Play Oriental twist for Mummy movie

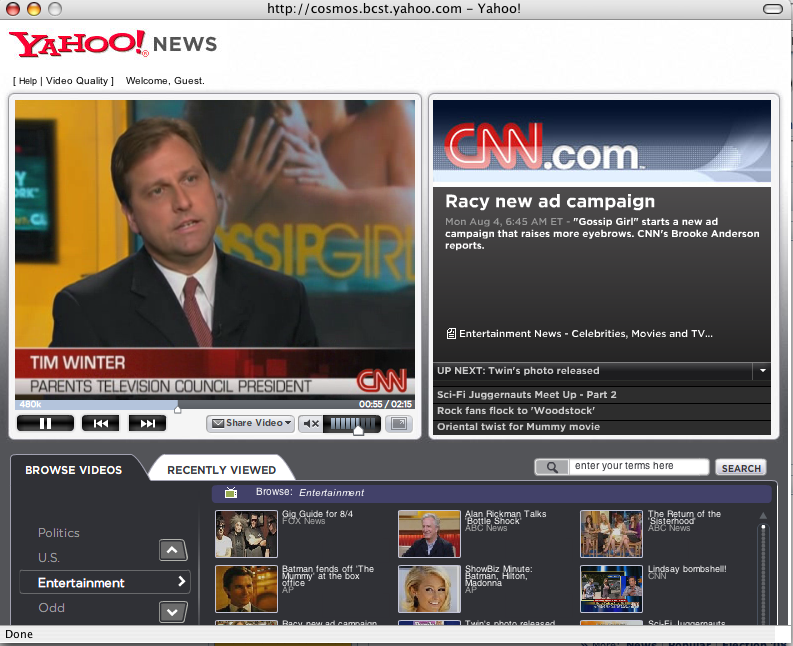pyautogui.click(x=602, y=427)
